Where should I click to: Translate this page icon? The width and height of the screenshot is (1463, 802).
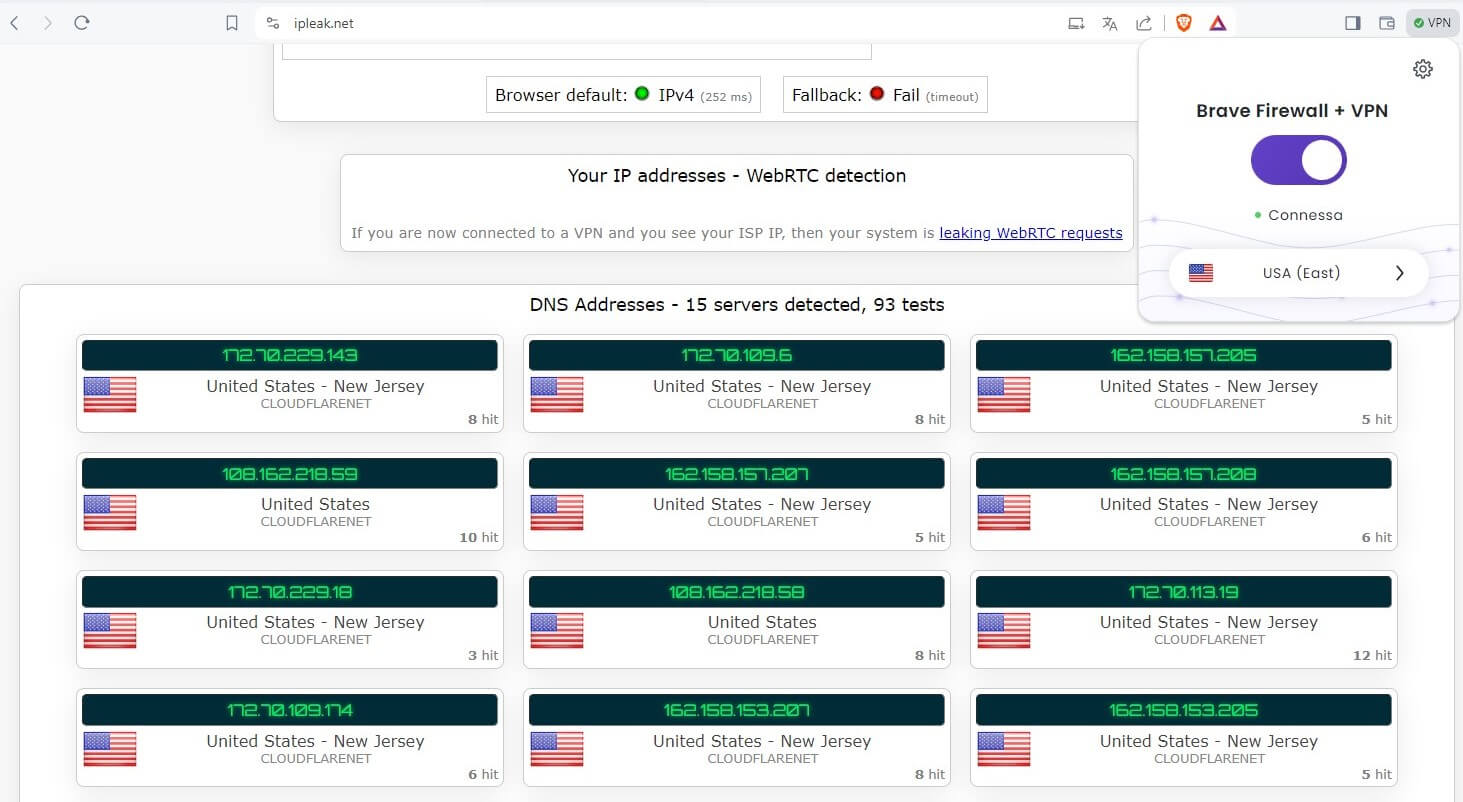coord(1110,23)
